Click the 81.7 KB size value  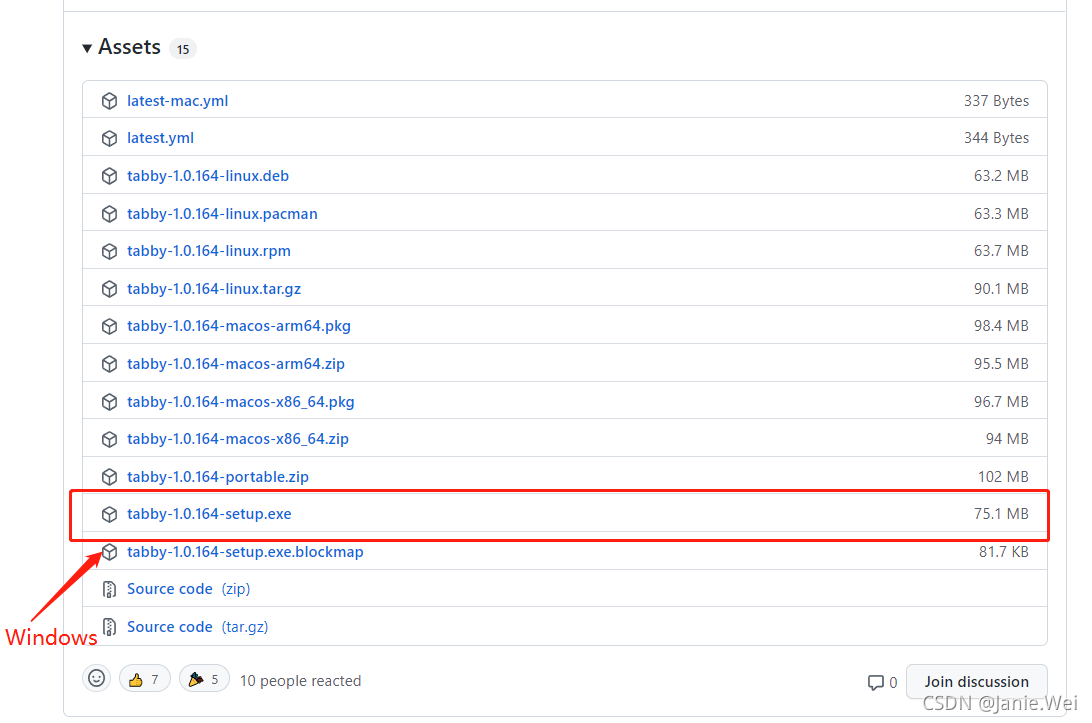(x=1004, y=552)
